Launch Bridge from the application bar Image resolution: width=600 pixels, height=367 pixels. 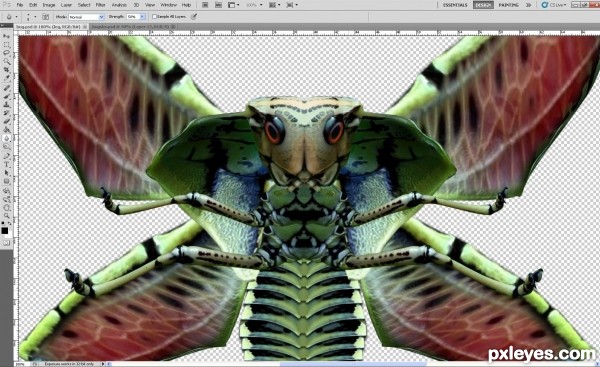pyautogui.click(x=205, y=5)
